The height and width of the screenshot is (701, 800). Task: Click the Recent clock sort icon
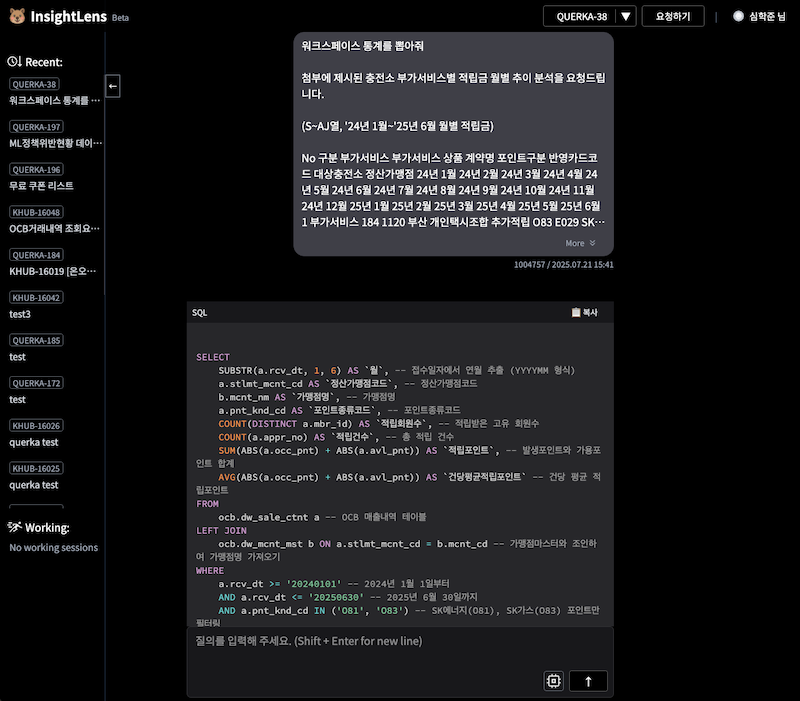point(14,62)
